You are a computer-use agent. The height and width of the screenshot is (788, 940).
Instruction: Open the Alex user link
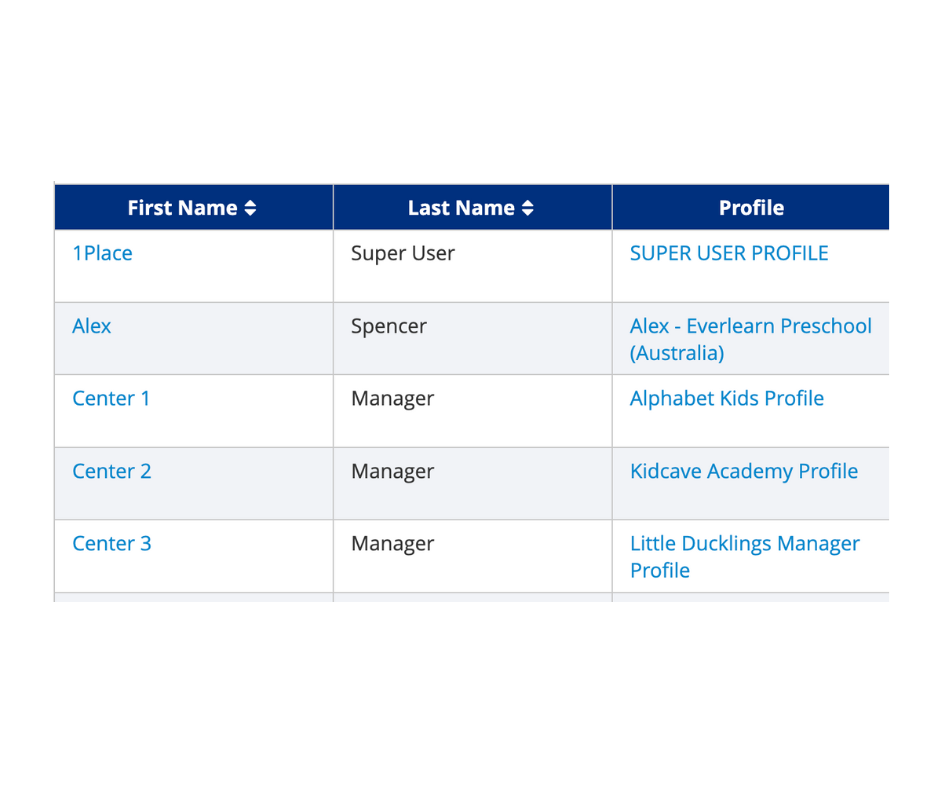point(91,325)
